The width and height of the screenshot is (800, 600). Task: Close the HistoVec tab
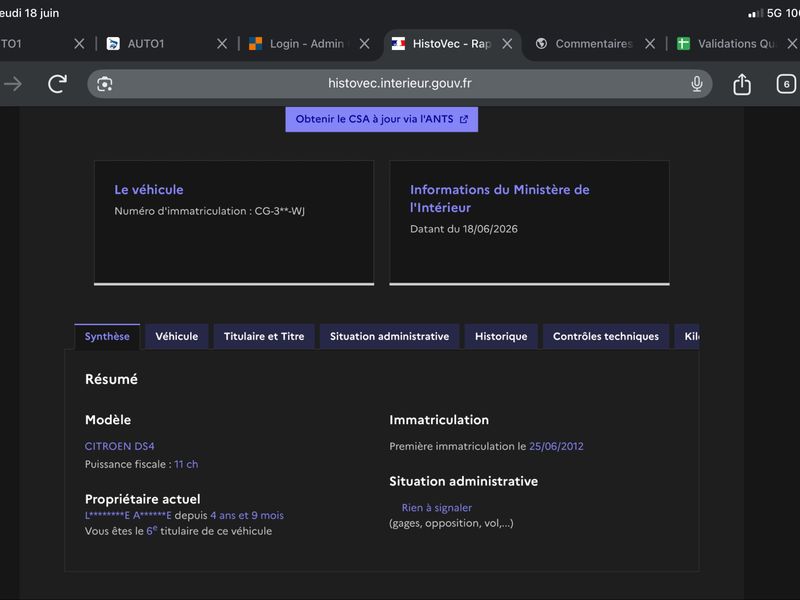[507, 44]
